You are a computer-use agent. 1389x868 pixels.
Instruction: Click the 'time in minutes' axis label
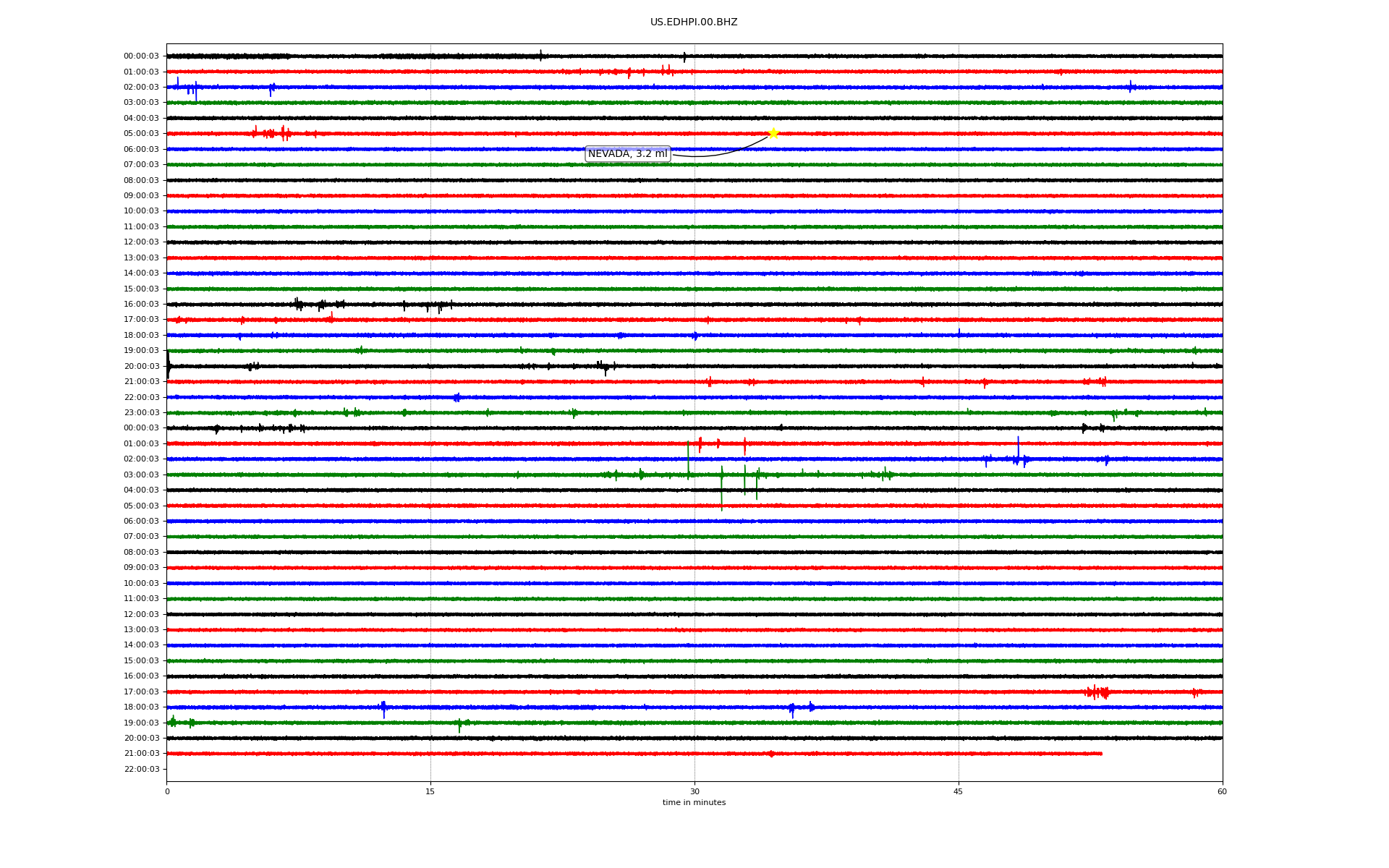[694, 803]
